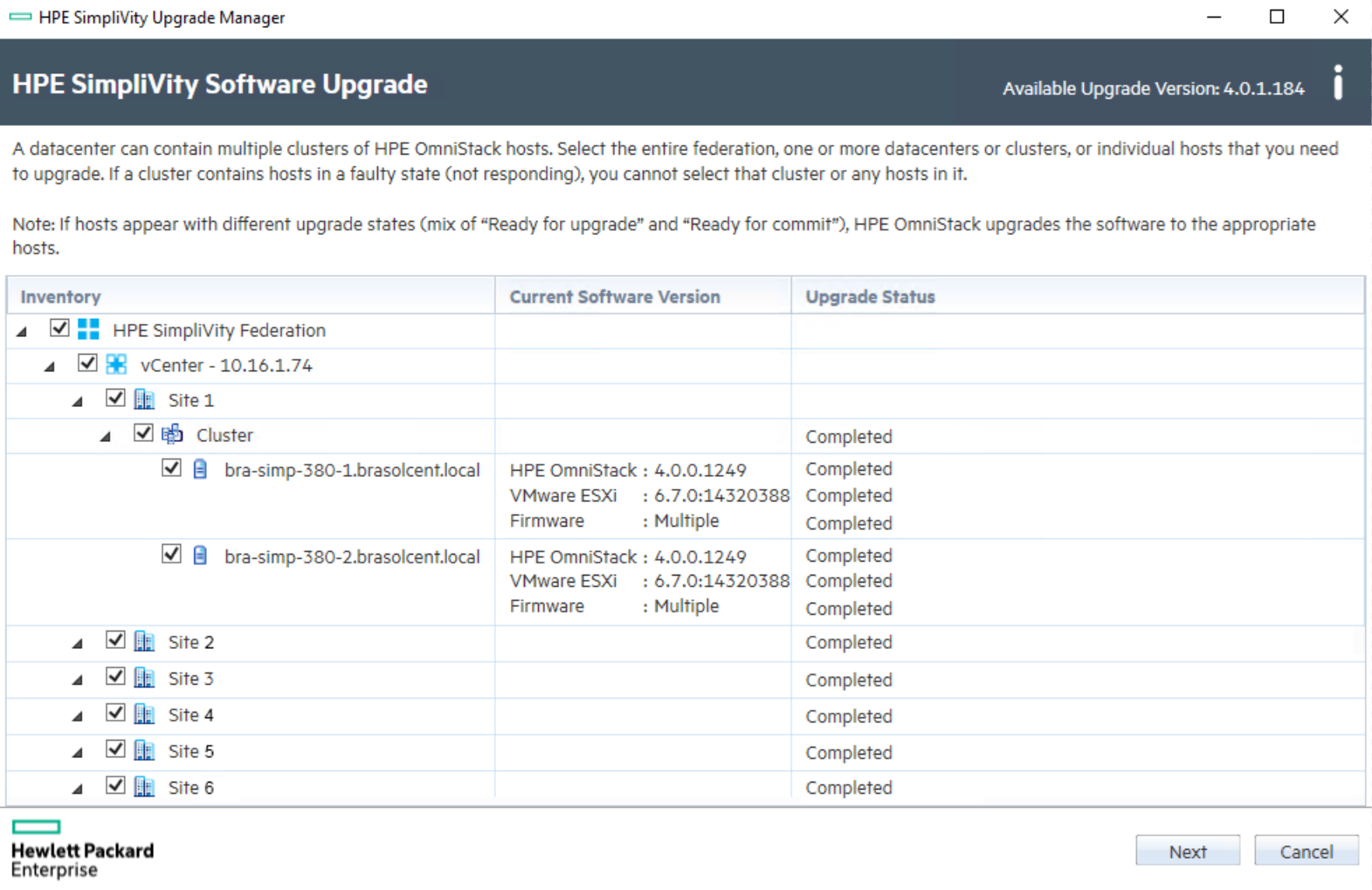1372x890 pixels.
Task: Select the bra-simp-380-2.brasolcent.local host name
Action: 352,556
